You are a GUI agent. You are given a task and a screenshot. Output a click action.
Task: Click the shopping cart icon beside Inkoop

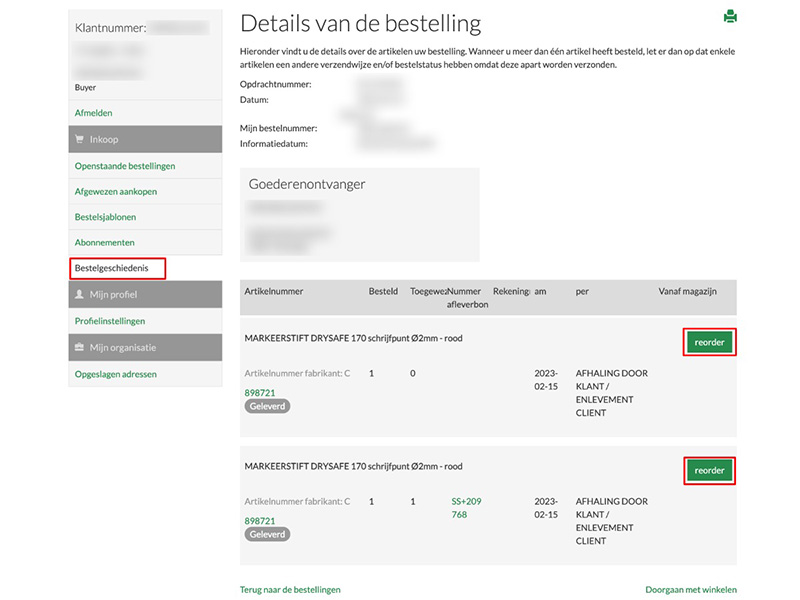point(80,139)
